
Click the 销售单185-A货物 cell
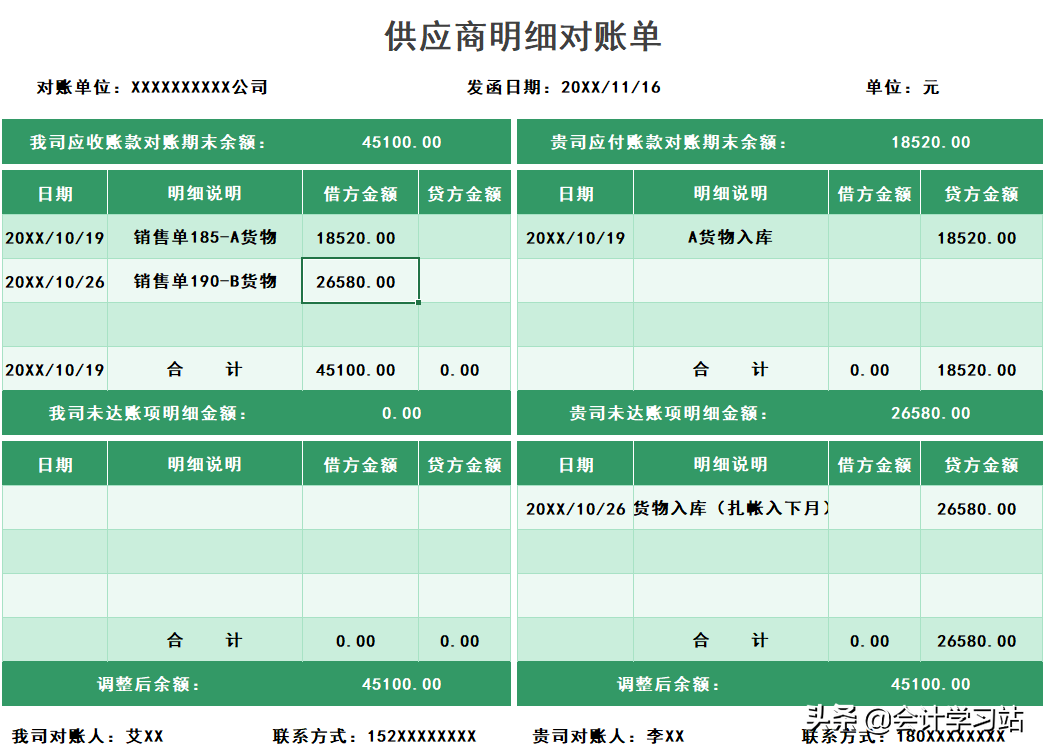tap(204, 237)
